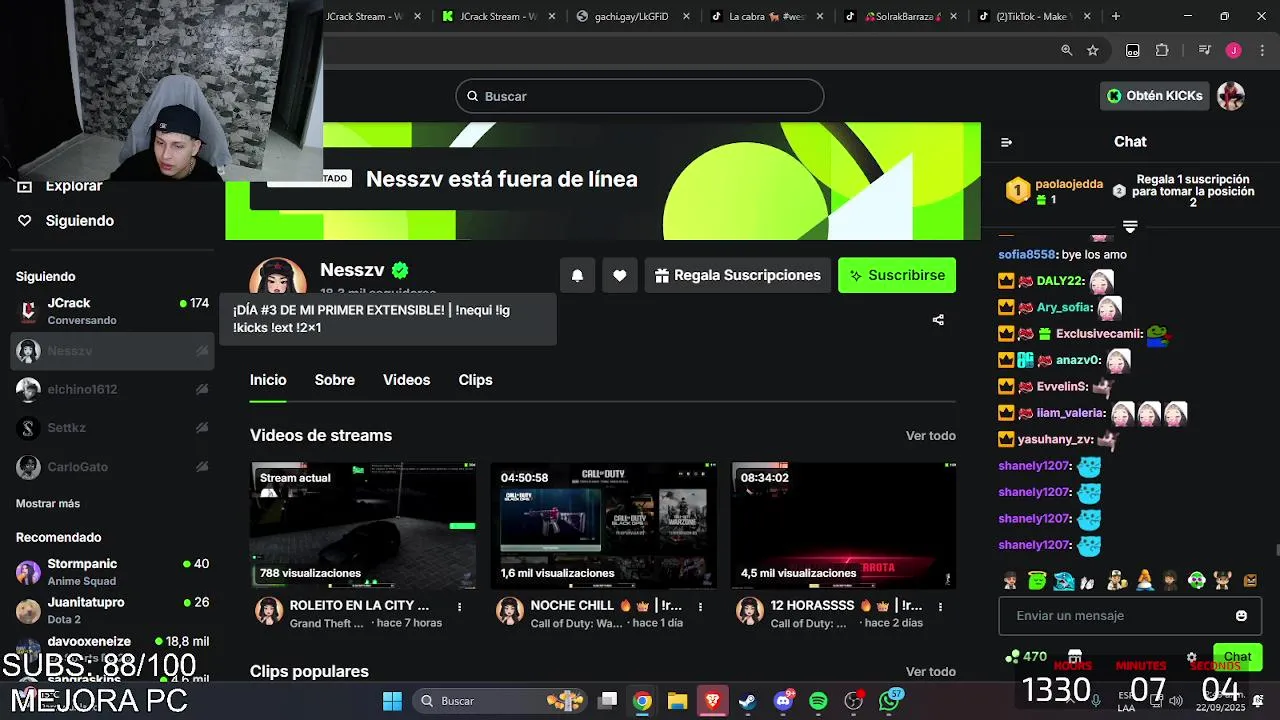
Task: Click the user profile avatar in Kick header
Action: click(1230, 96)
